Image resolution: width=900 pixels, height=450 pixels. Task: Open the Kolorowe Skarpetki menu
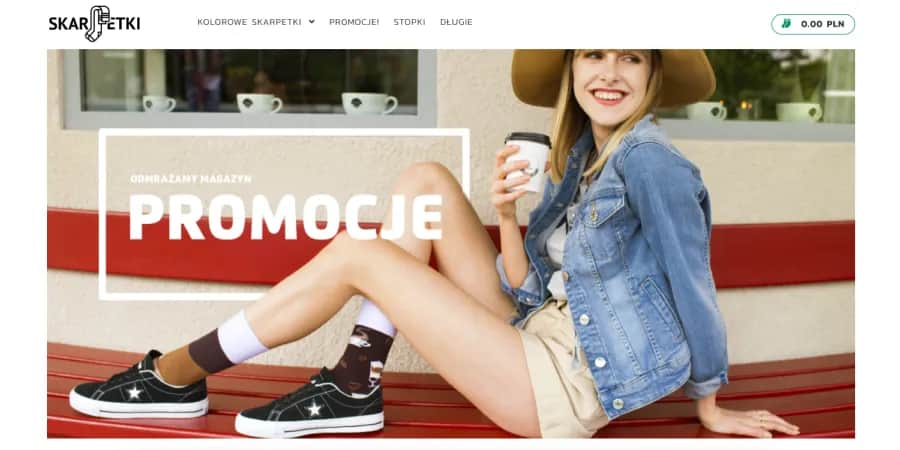pos(249,22)
